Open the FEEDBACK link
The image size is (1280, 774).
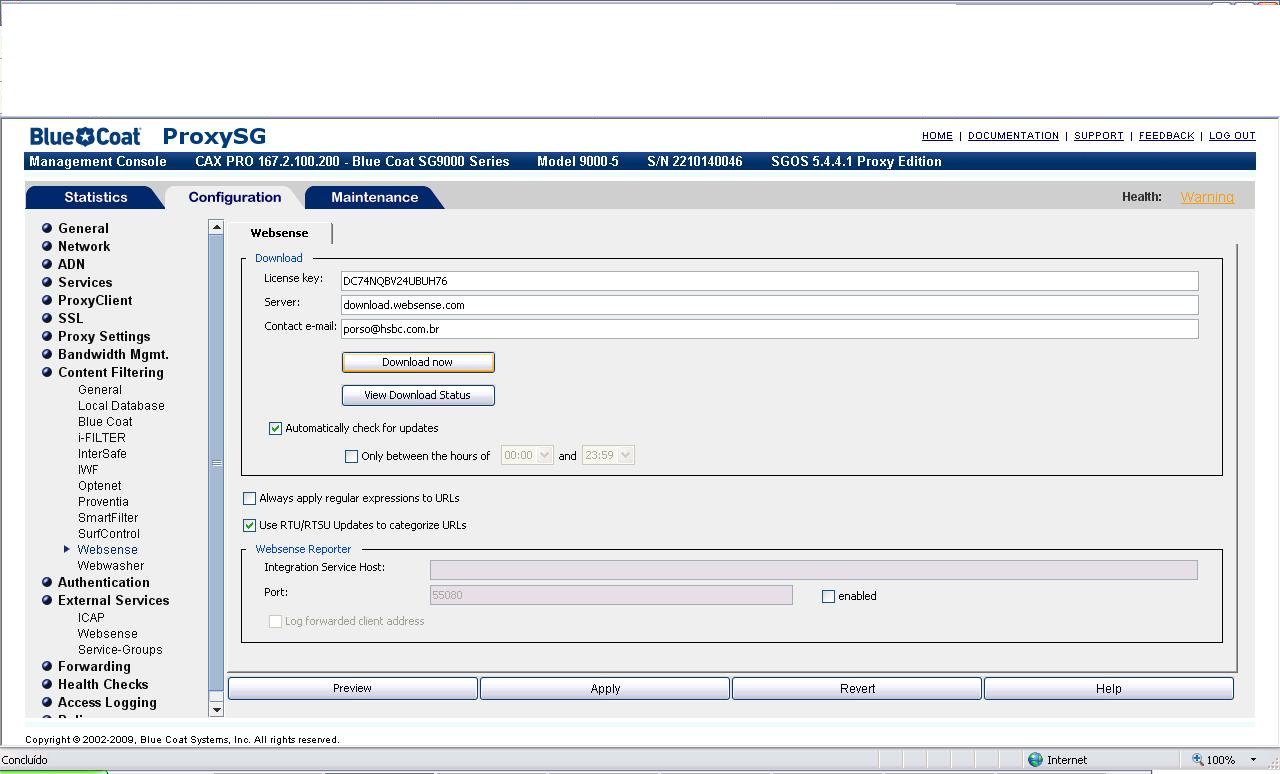coord(1166,136)
